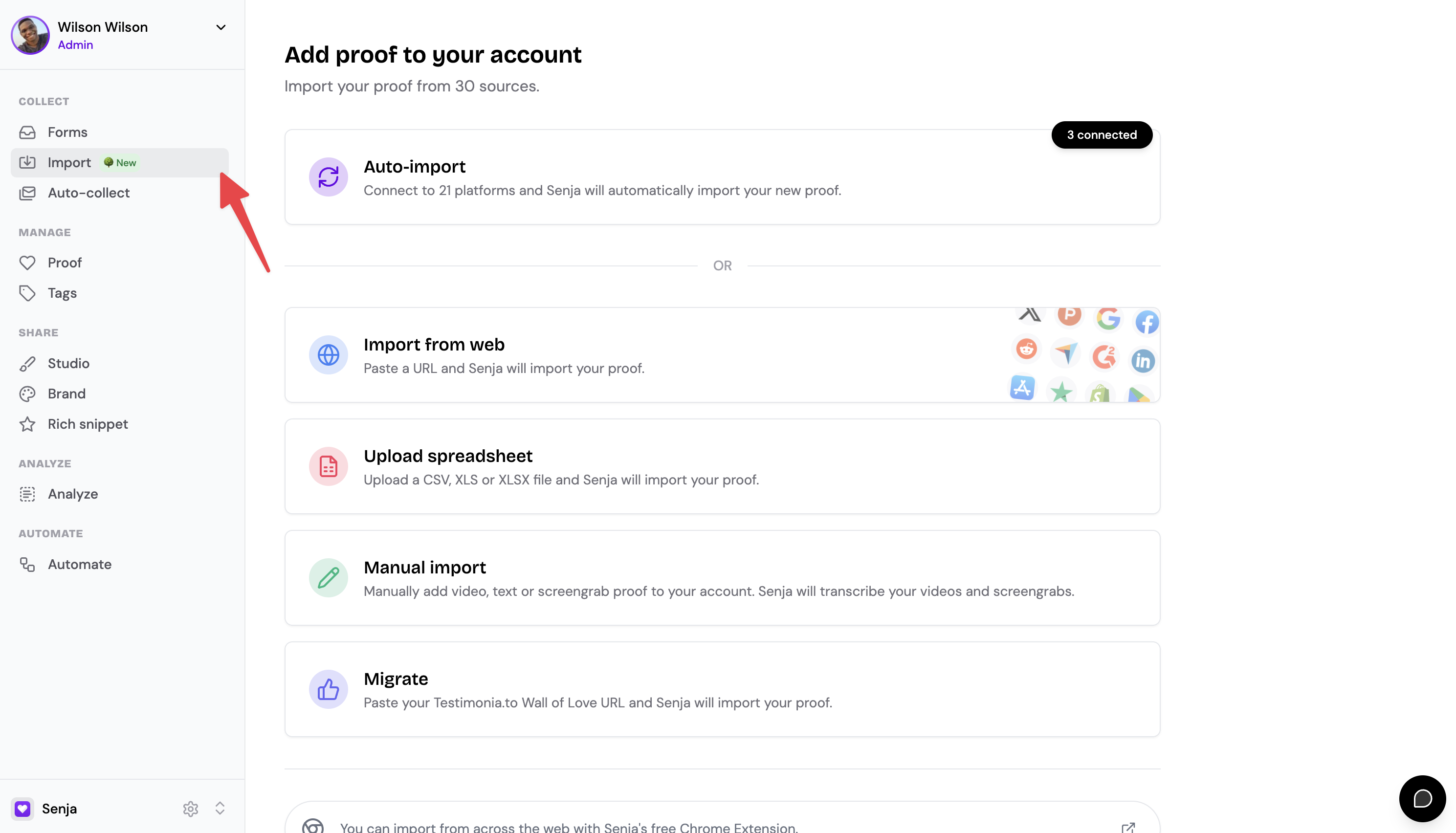Click the Manual import pencil icon
Image resolution: width=1456 pixels, height=833 pixels.
[329, 578]
